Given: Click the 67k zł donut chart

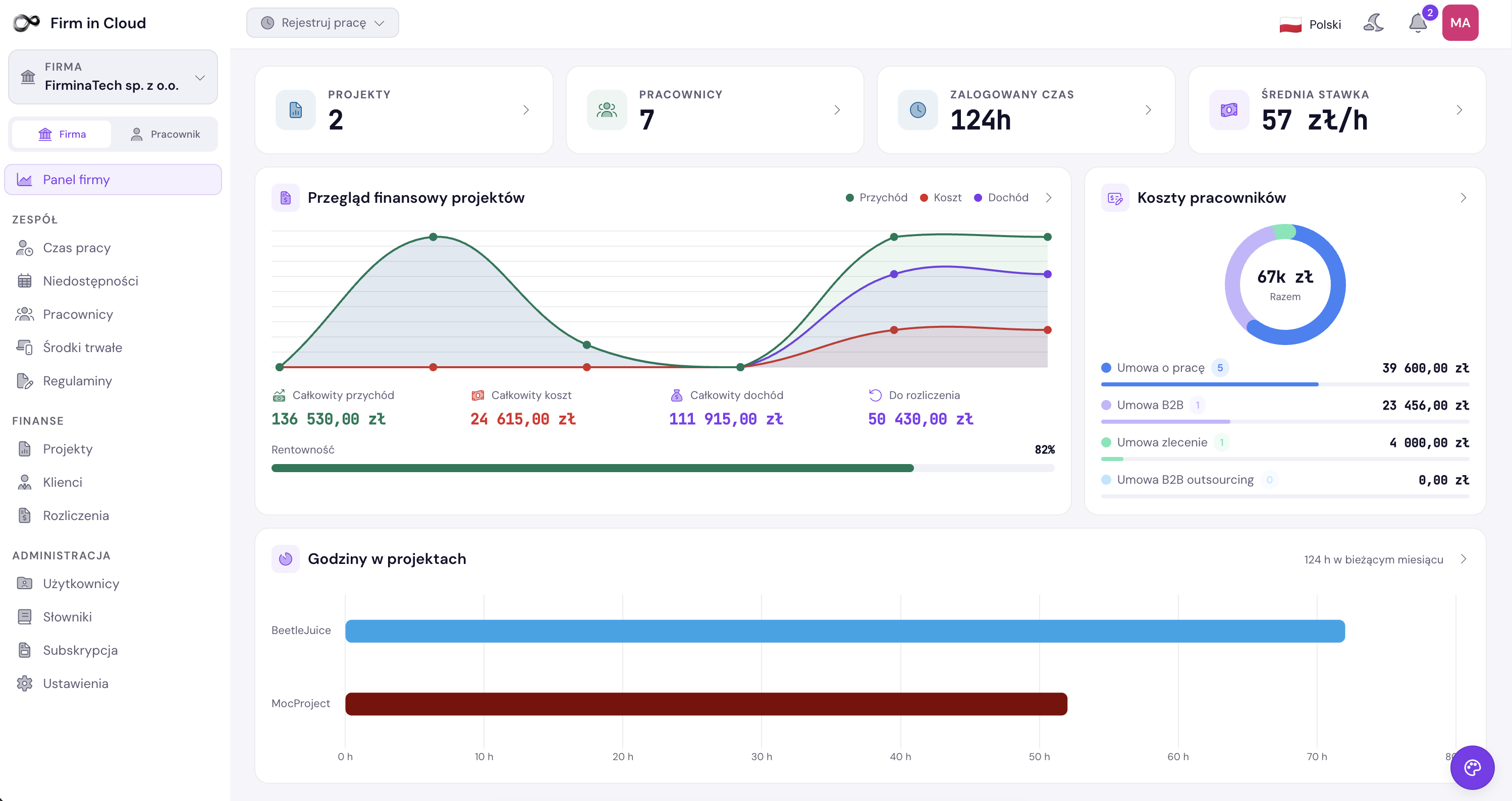Looking at the screenshot, I should pos(1285,284).
